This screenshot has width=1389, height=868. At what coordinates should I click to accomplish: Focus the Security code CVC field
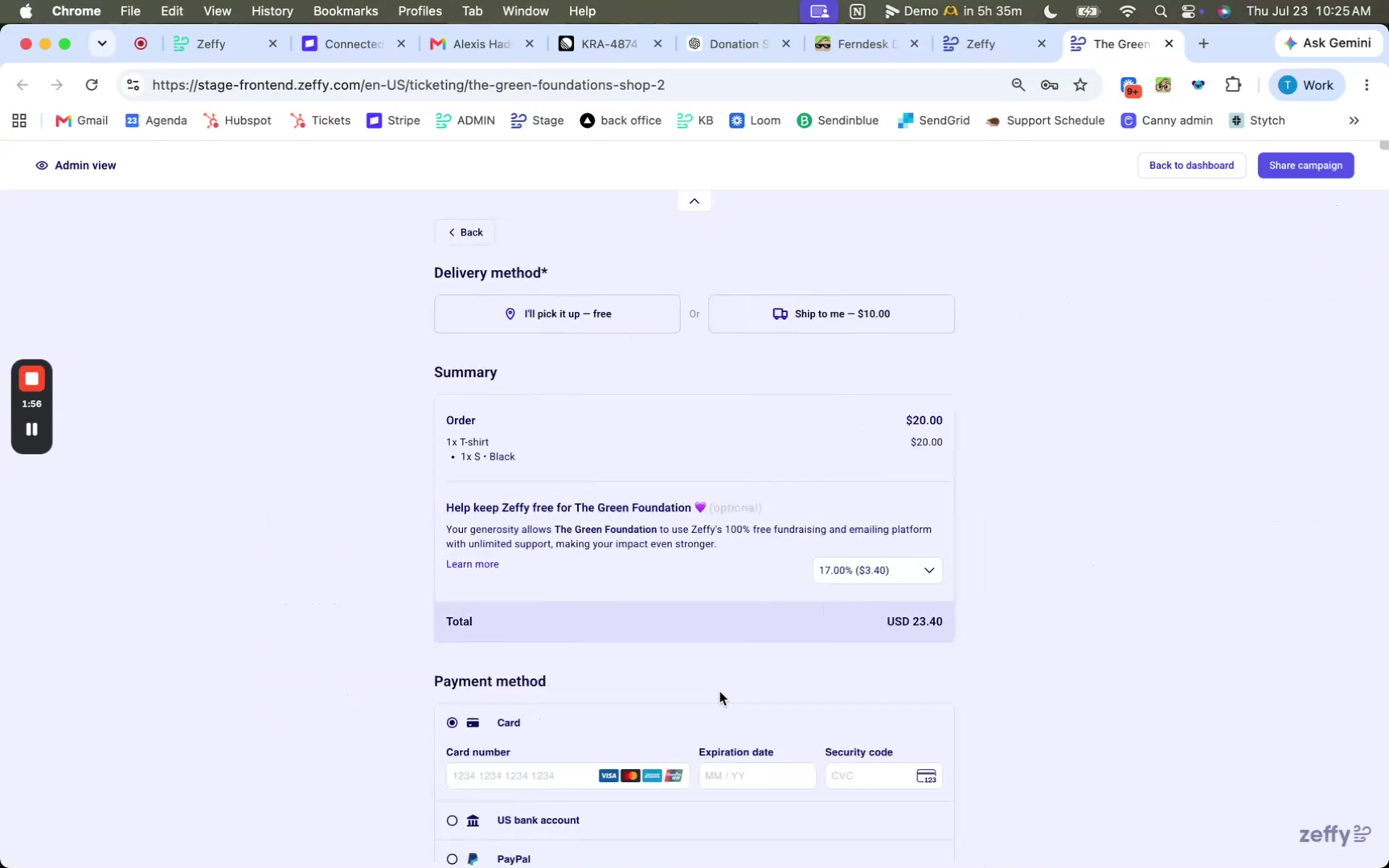pos(883,776)
